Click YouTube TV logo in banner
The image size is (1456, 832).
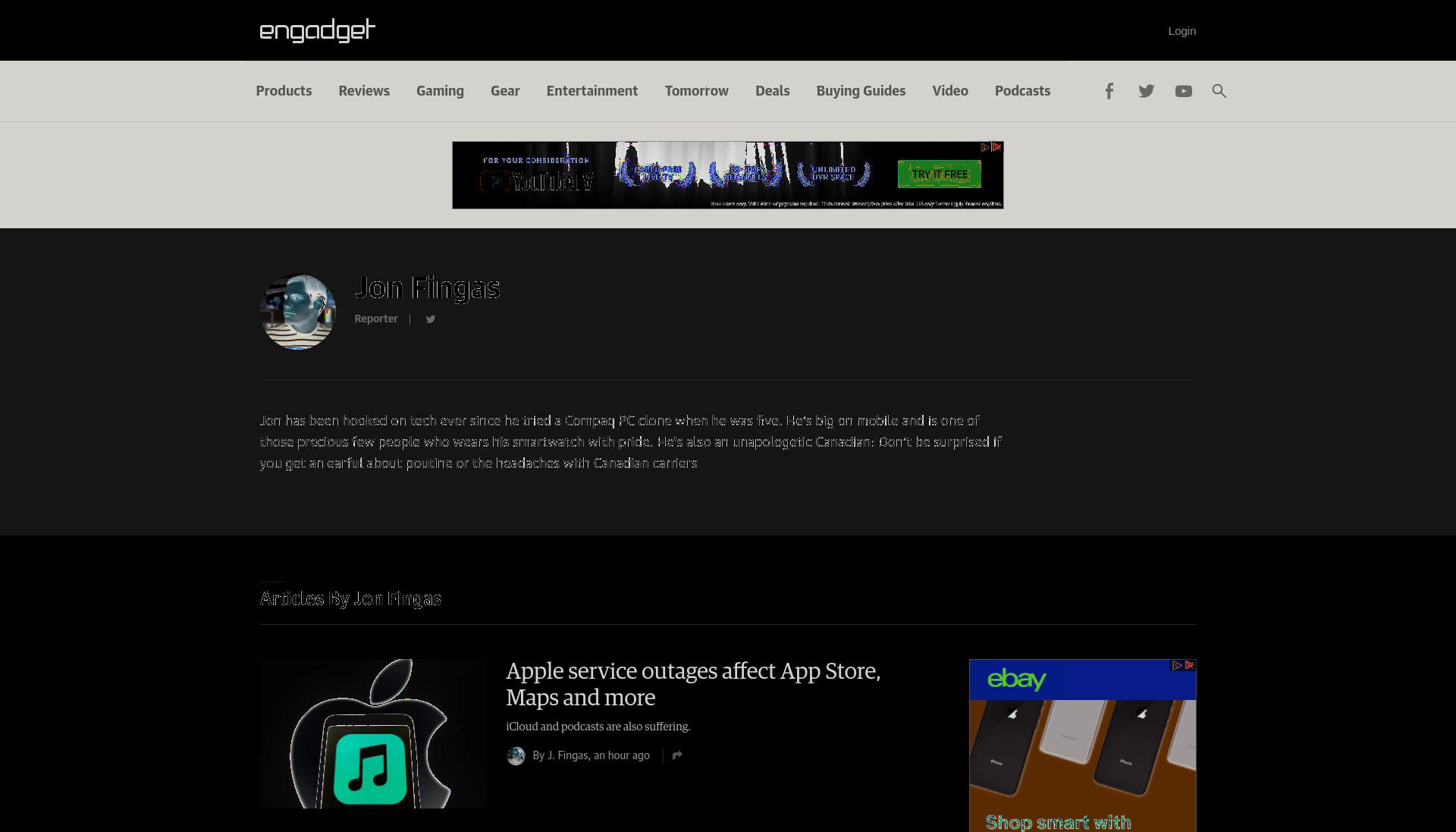[x=536, y=181]
